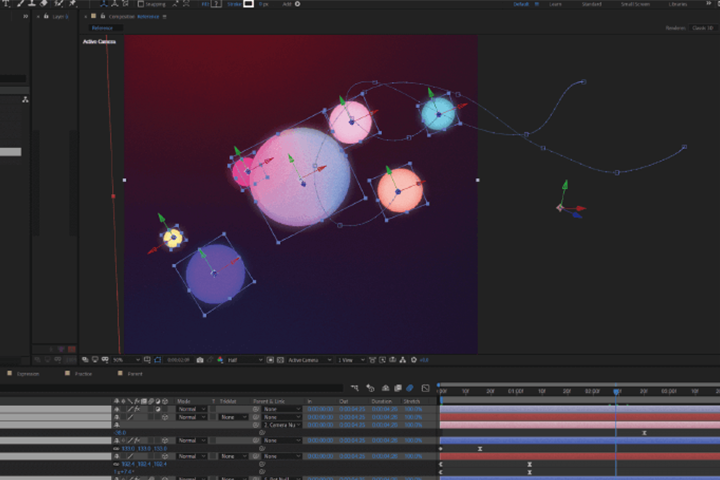Open the 1 View layout dropdown
The width and height of the screenshot is (720, 480).
(351, 360)
